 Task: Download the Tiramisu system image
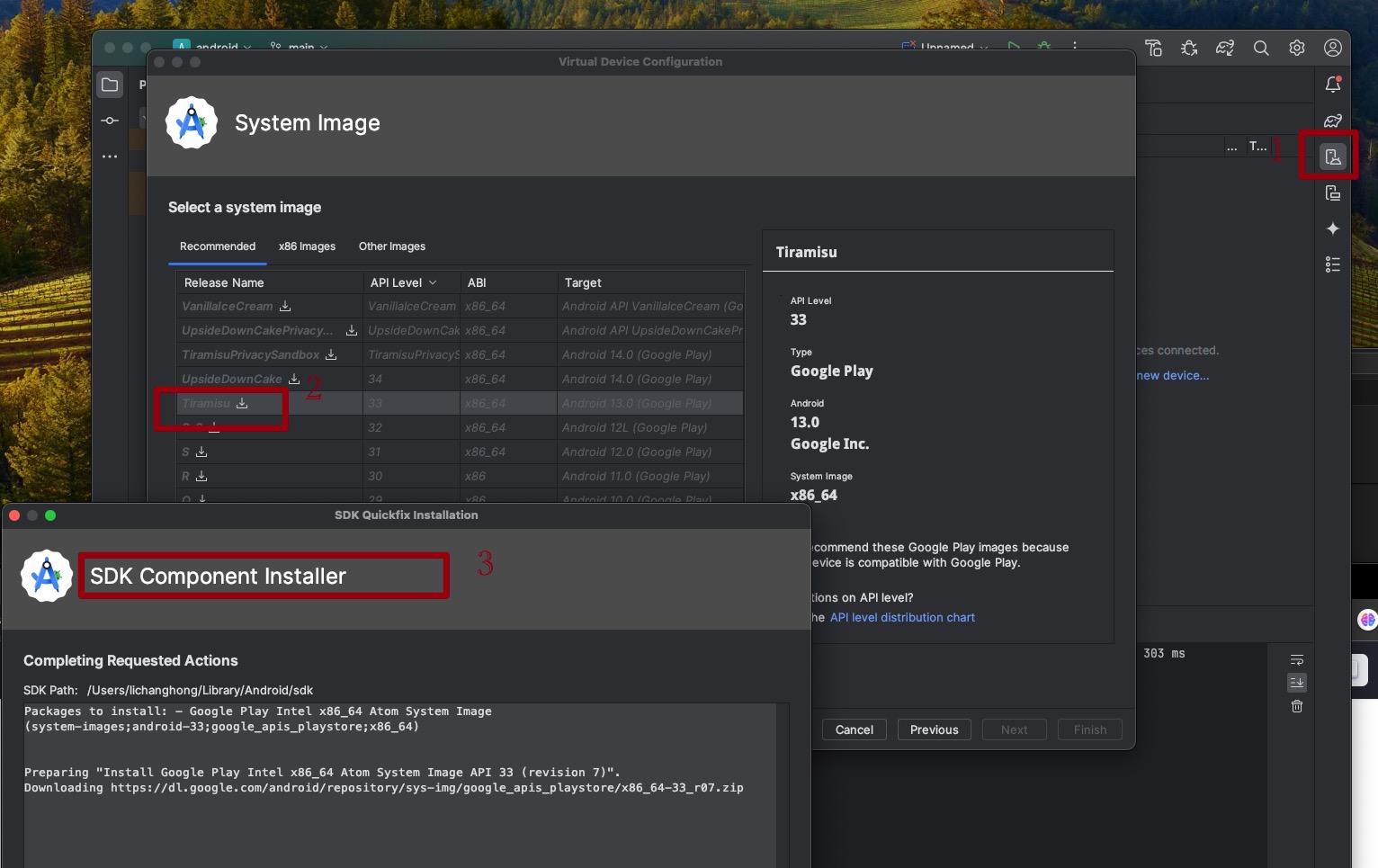242,404
